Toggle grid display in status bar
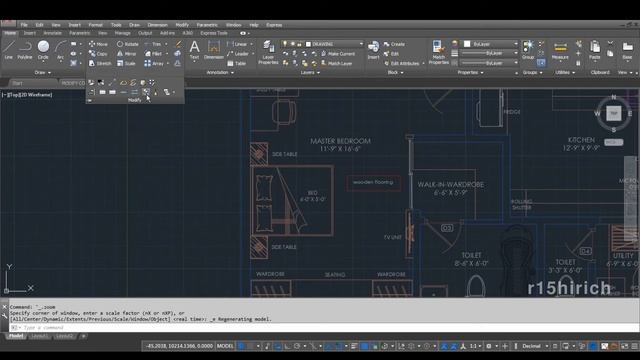 click(x=241, y=346)
